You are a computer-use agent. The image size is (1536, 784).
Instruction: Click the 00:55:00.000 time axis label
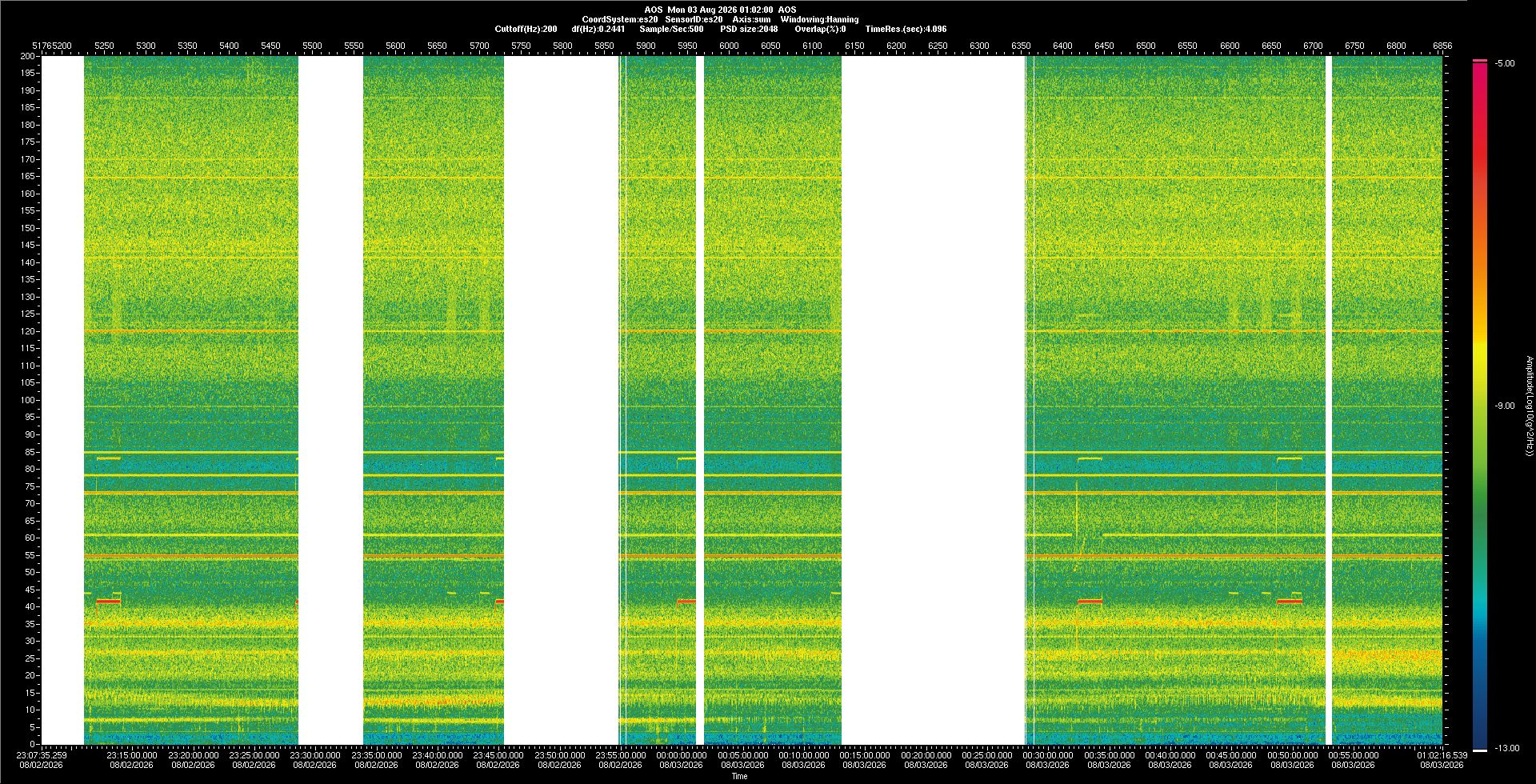[x=1354, y=755]
